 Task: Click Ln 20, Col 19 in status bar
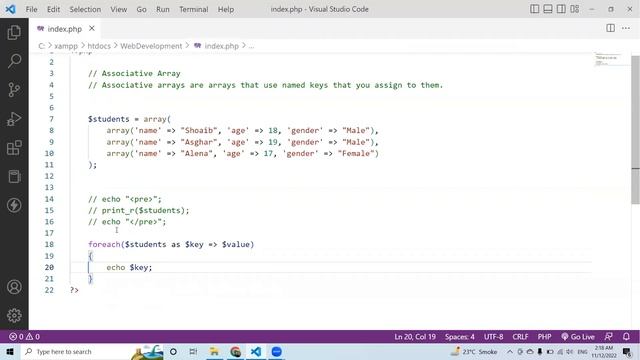pos(415,337)
